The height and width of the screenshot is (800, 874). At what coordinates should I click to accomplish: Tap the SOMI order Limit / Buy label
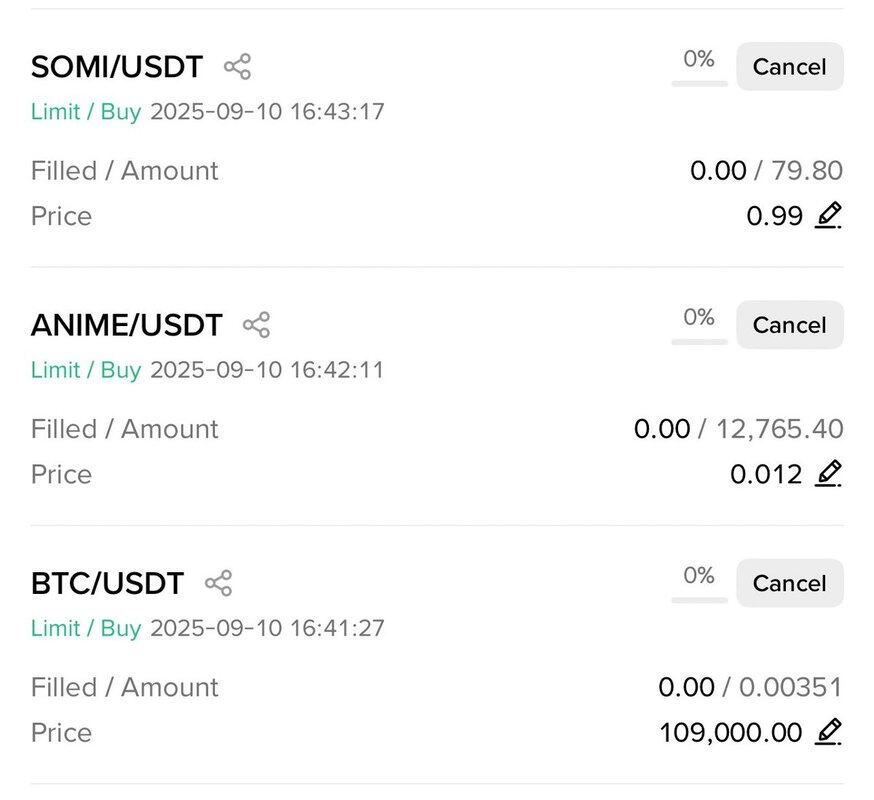coord(86,111)
